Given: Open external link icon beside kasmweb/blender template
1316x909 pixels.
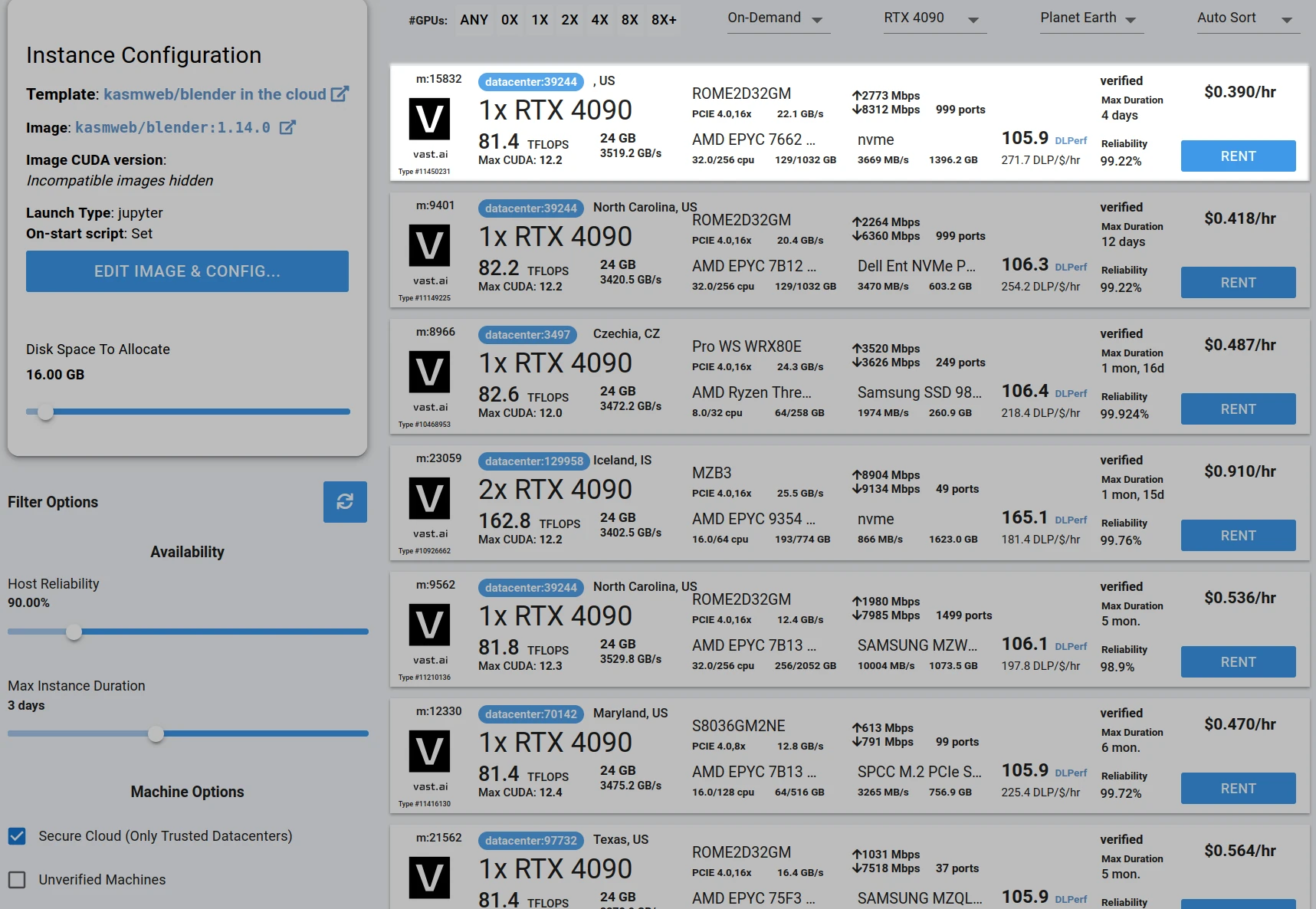Looking at the screenshot, I should pyautogui.click(x=340, y=94).
